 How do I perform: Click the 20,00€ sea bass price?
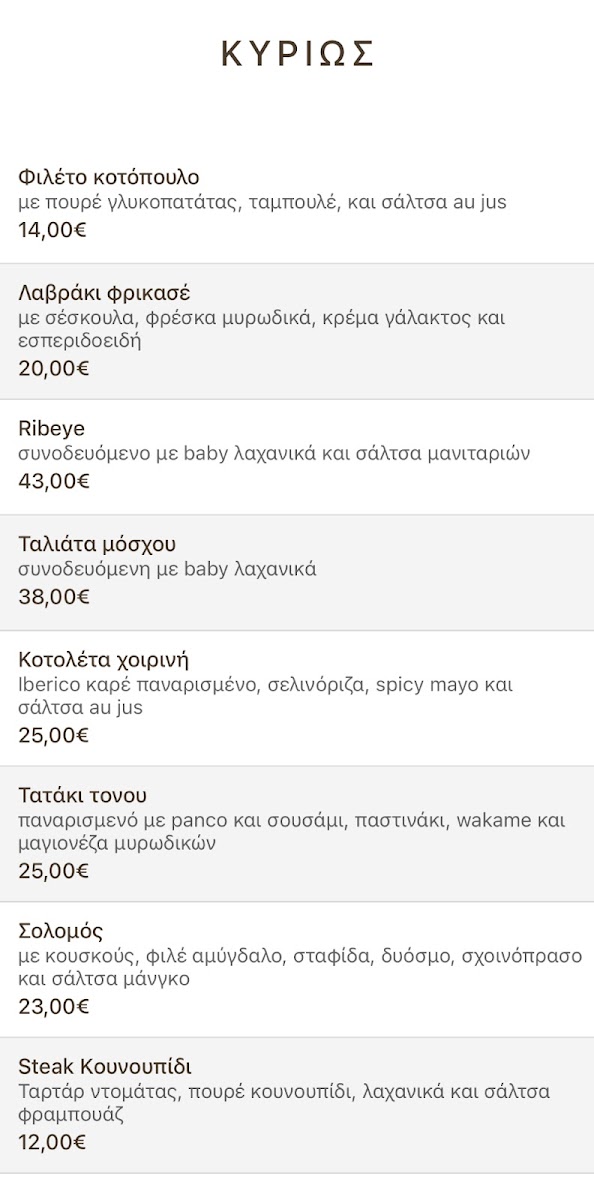(54, 368)
